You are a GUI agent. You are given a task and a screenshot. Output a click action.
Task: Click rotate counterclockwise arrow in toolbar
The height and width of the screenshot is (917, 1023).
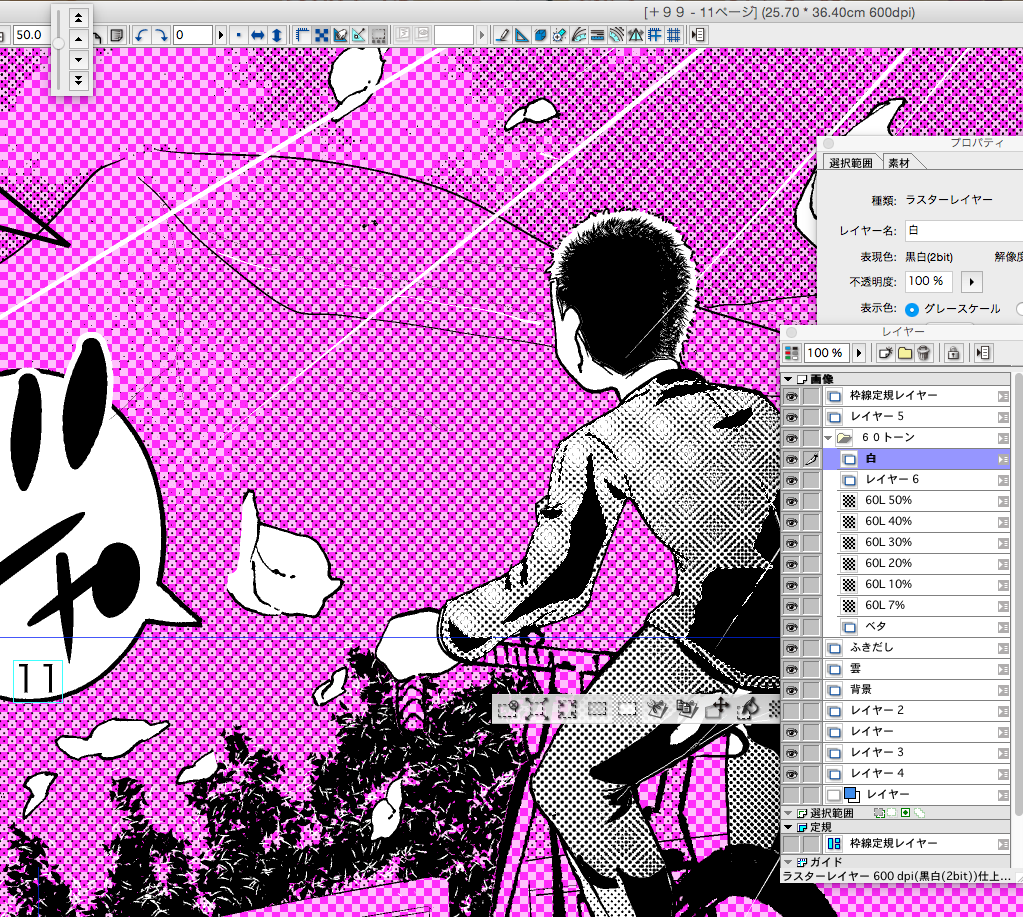140,35
